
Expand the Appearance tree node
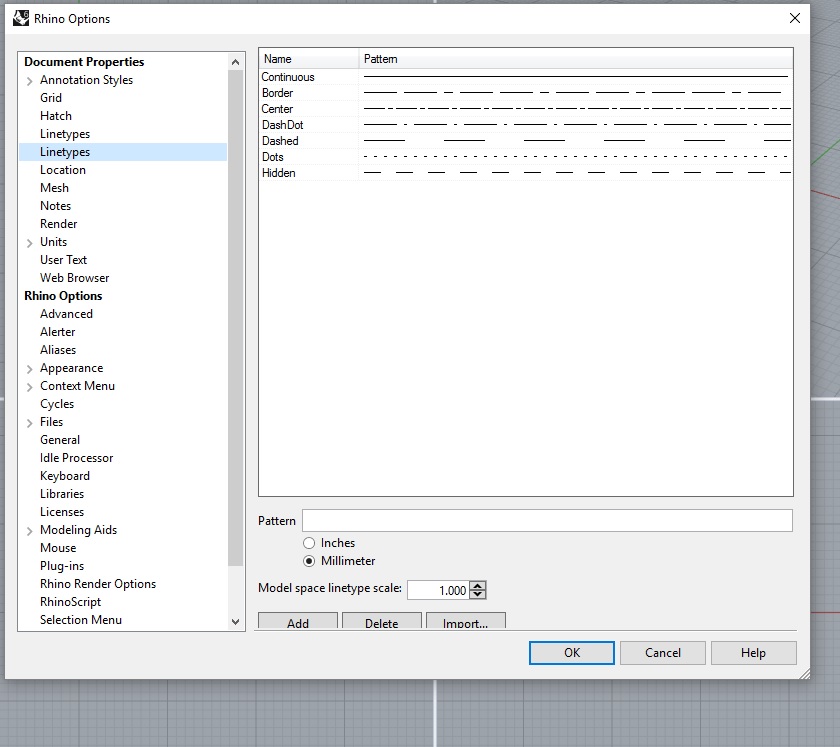click(29, 369)
